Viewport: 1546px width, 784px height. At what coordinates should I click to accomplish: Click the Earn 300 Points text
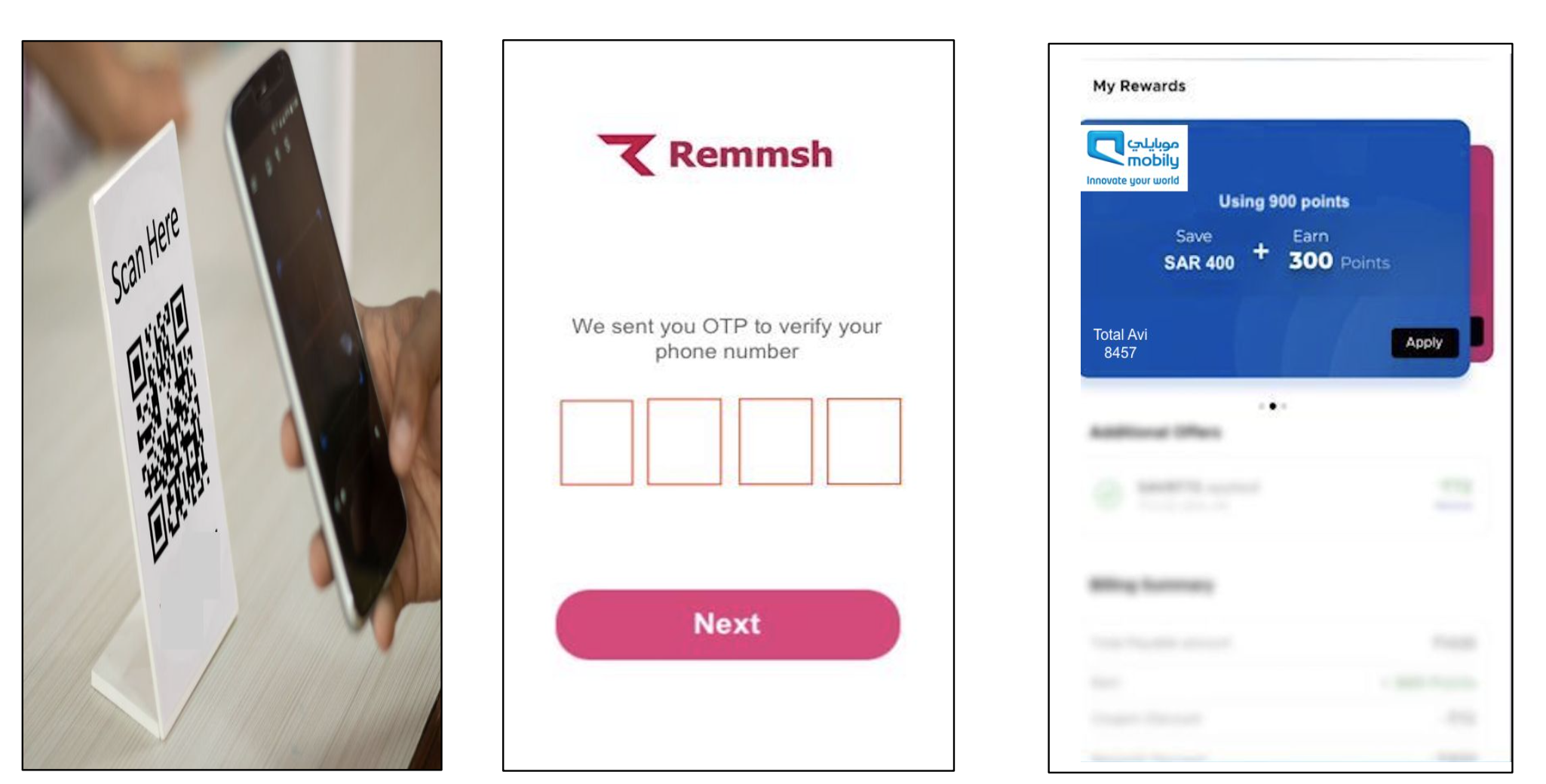coord(1339,250)
